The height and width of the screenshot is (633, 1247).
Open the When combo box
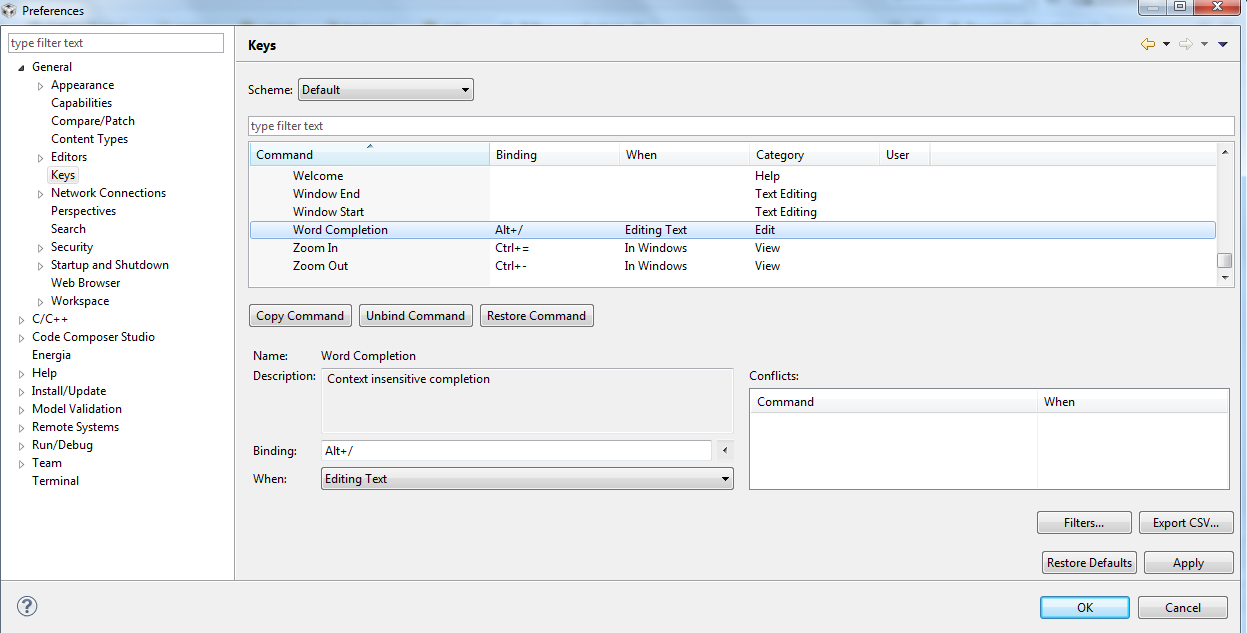tap(527, 479)
